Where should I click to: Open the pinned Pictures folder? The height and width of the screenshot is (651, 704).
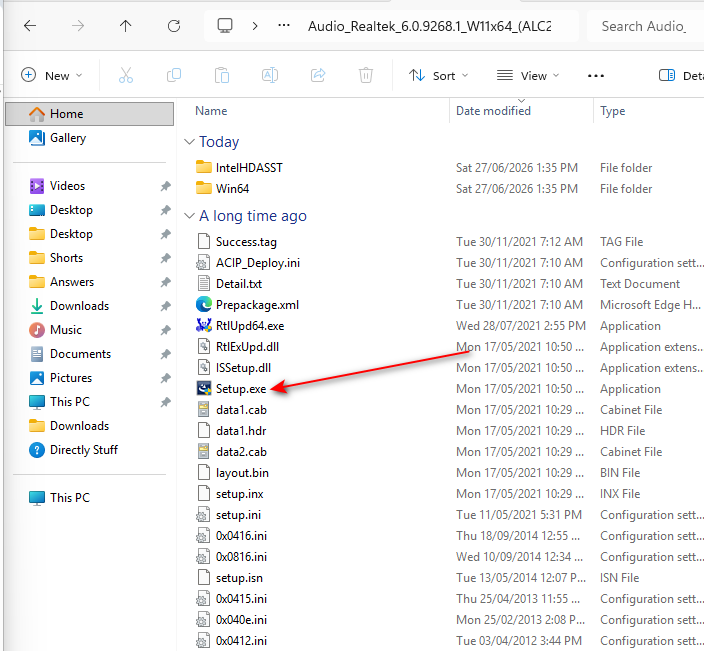71,378
